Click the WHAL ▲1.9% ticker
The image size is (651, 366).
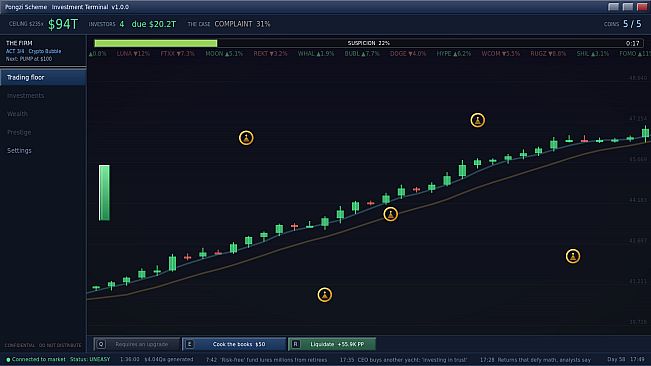(x=316, y=54)
